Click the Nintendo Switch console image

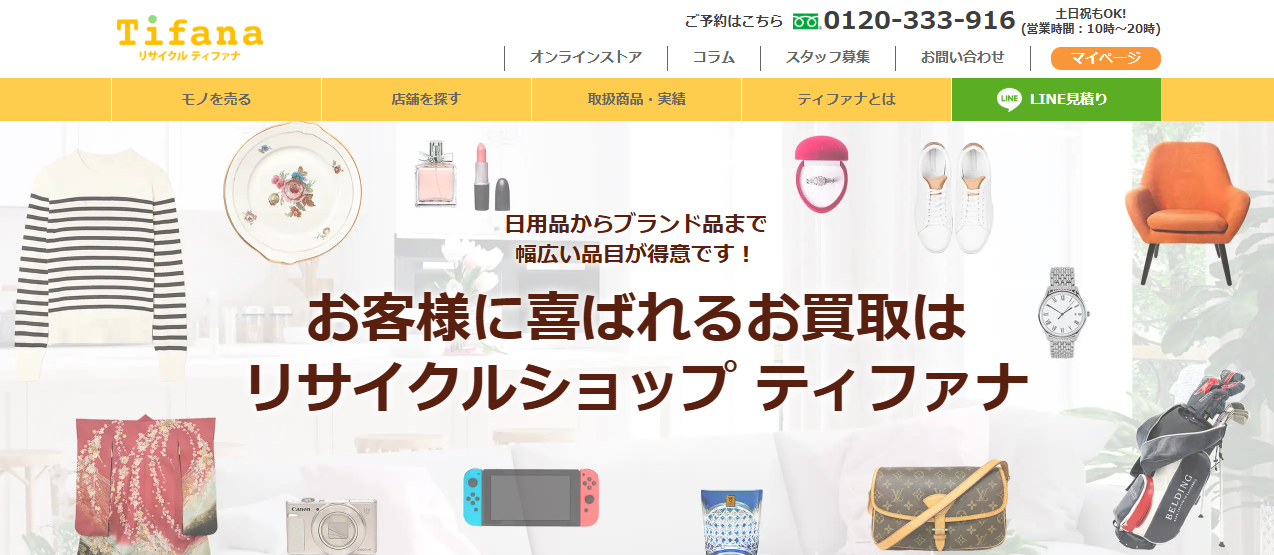(x=531, y=497)
